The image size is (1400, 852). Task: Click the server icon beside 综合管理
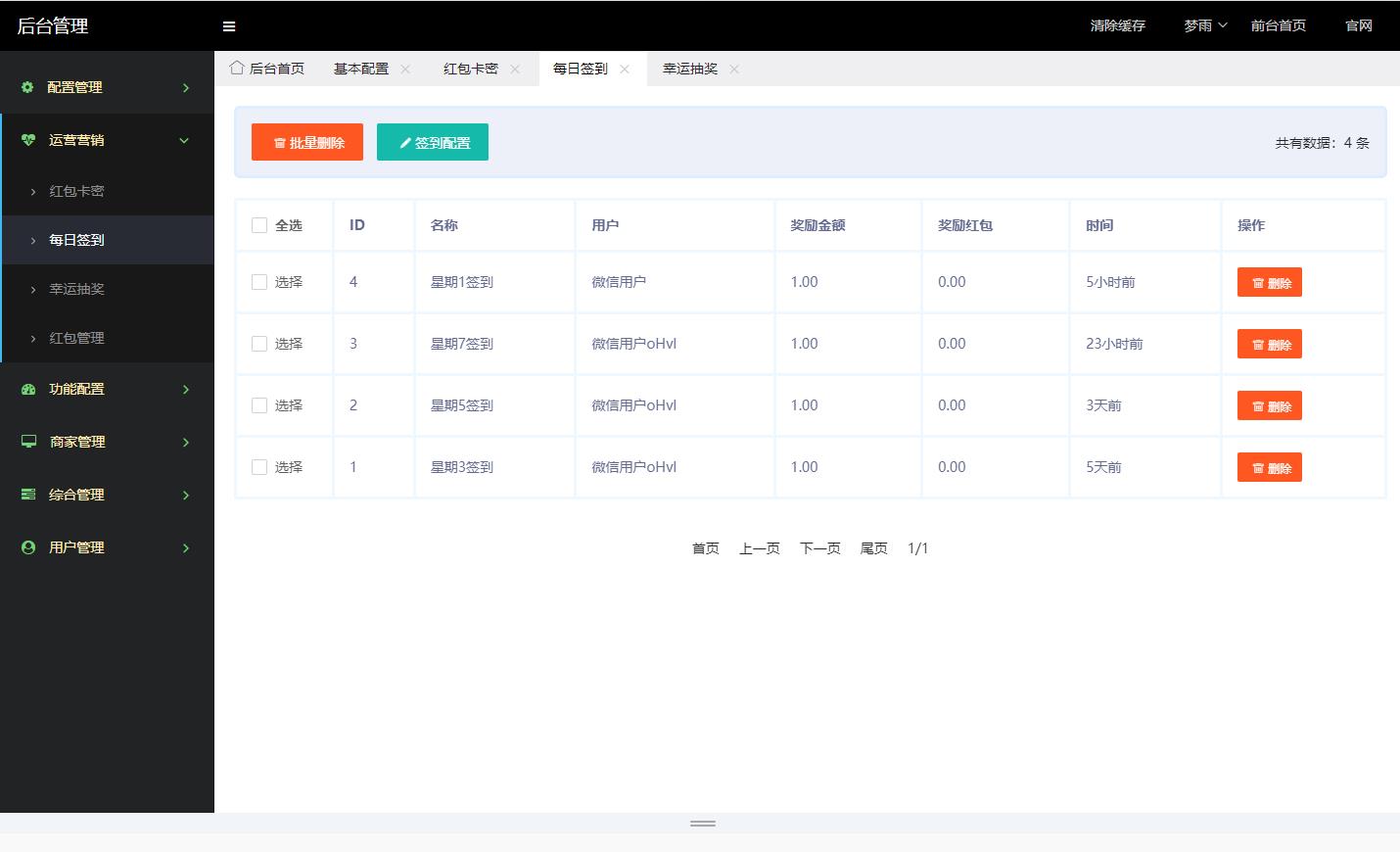click(28, 495)
